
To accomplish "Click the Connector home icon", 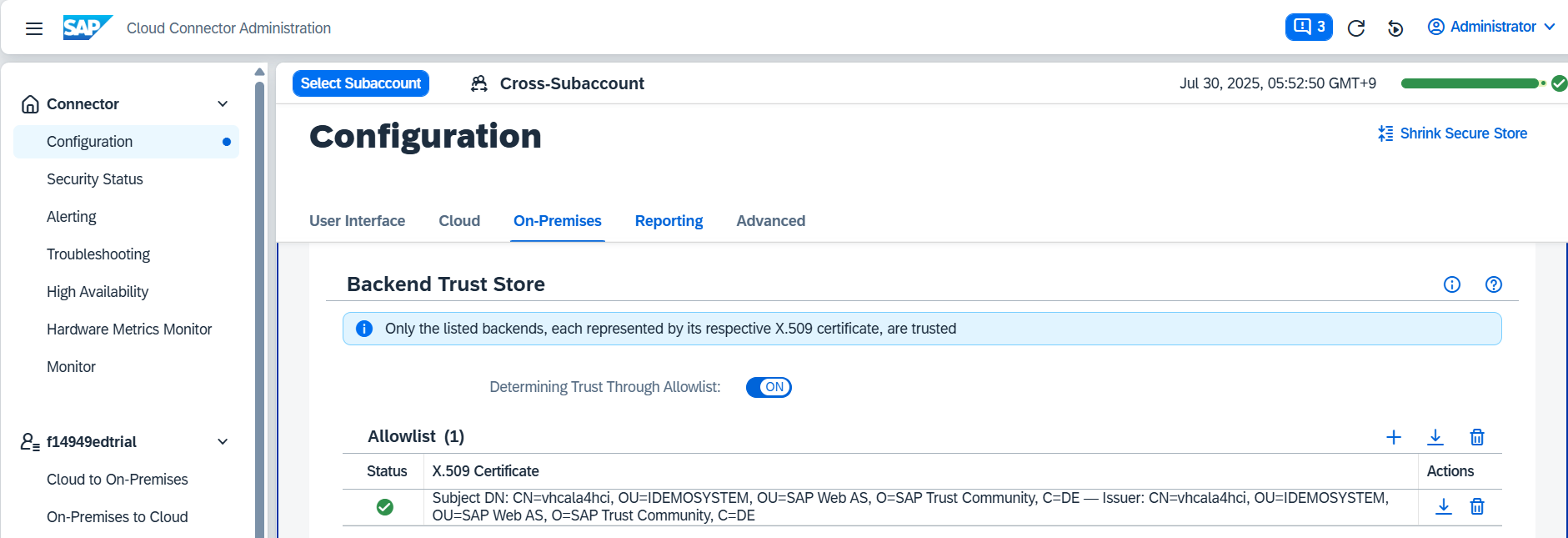I will tap(30, 104).
